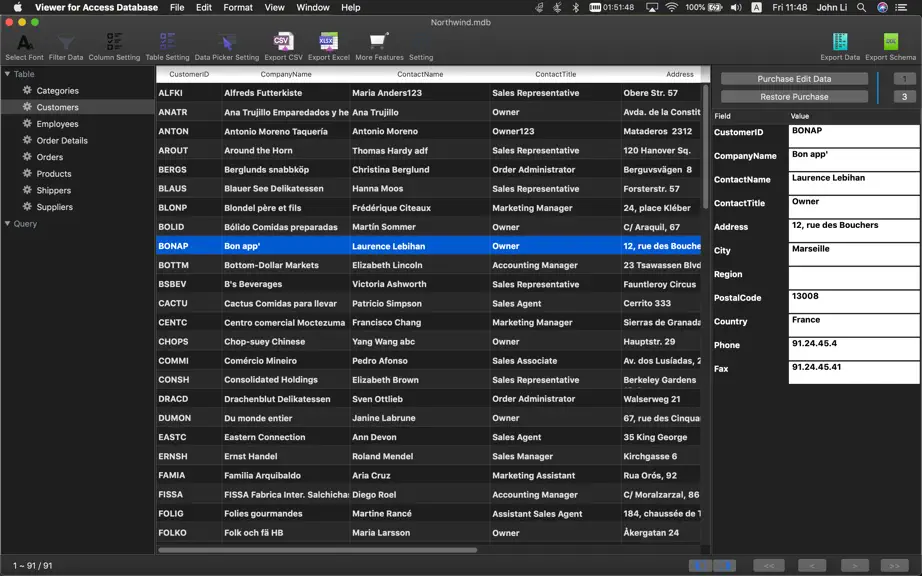Screen dimensions: 922x576
Task: Open the Select Font tool
Action: pos(24,47)
